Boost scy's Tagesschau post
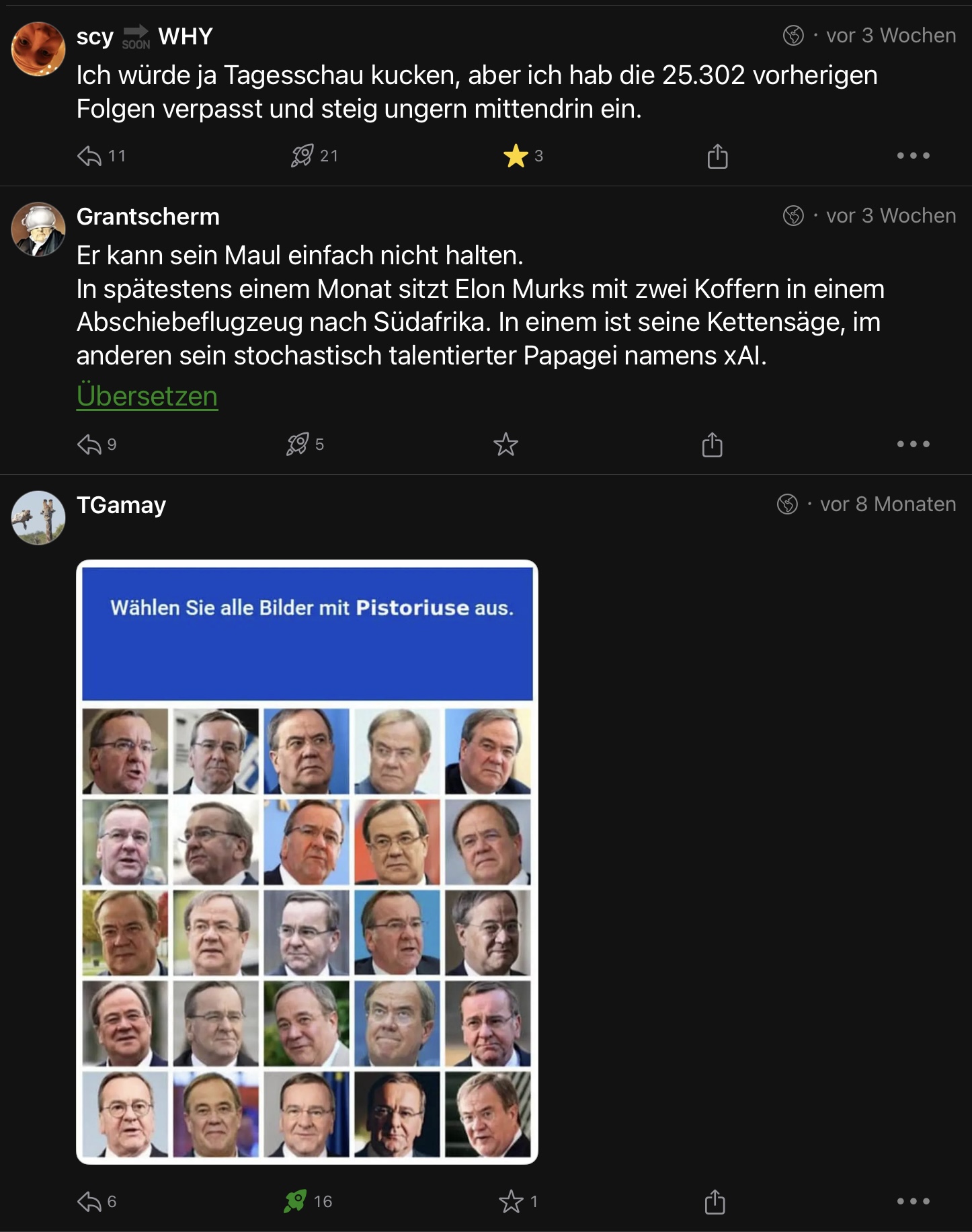The width and height of the screenshot is (972, 1232). [302, 156]
